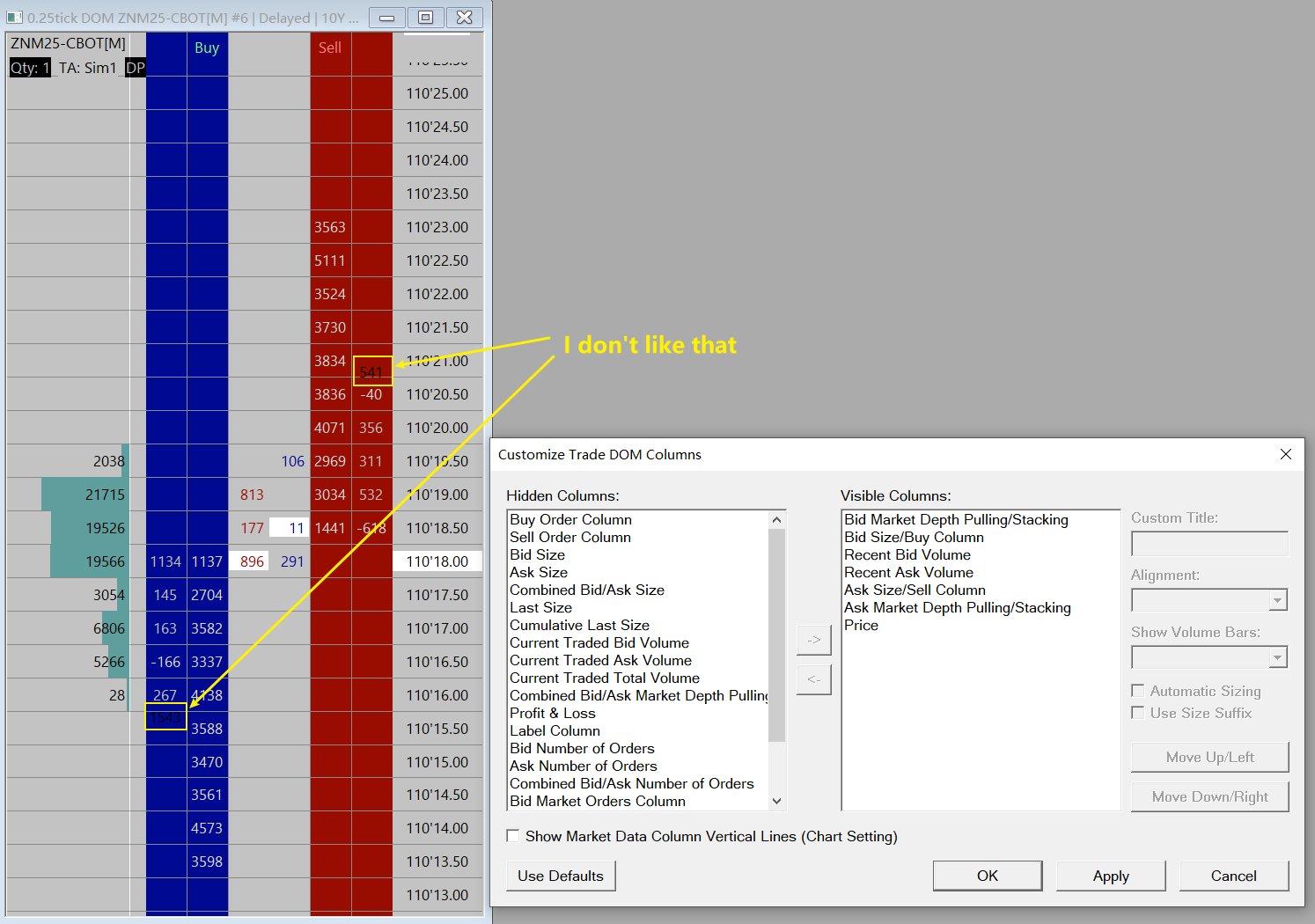The image size is (1315, 924).
Task: Click the DOM window title bar icon
Action: tap(15, 18)
